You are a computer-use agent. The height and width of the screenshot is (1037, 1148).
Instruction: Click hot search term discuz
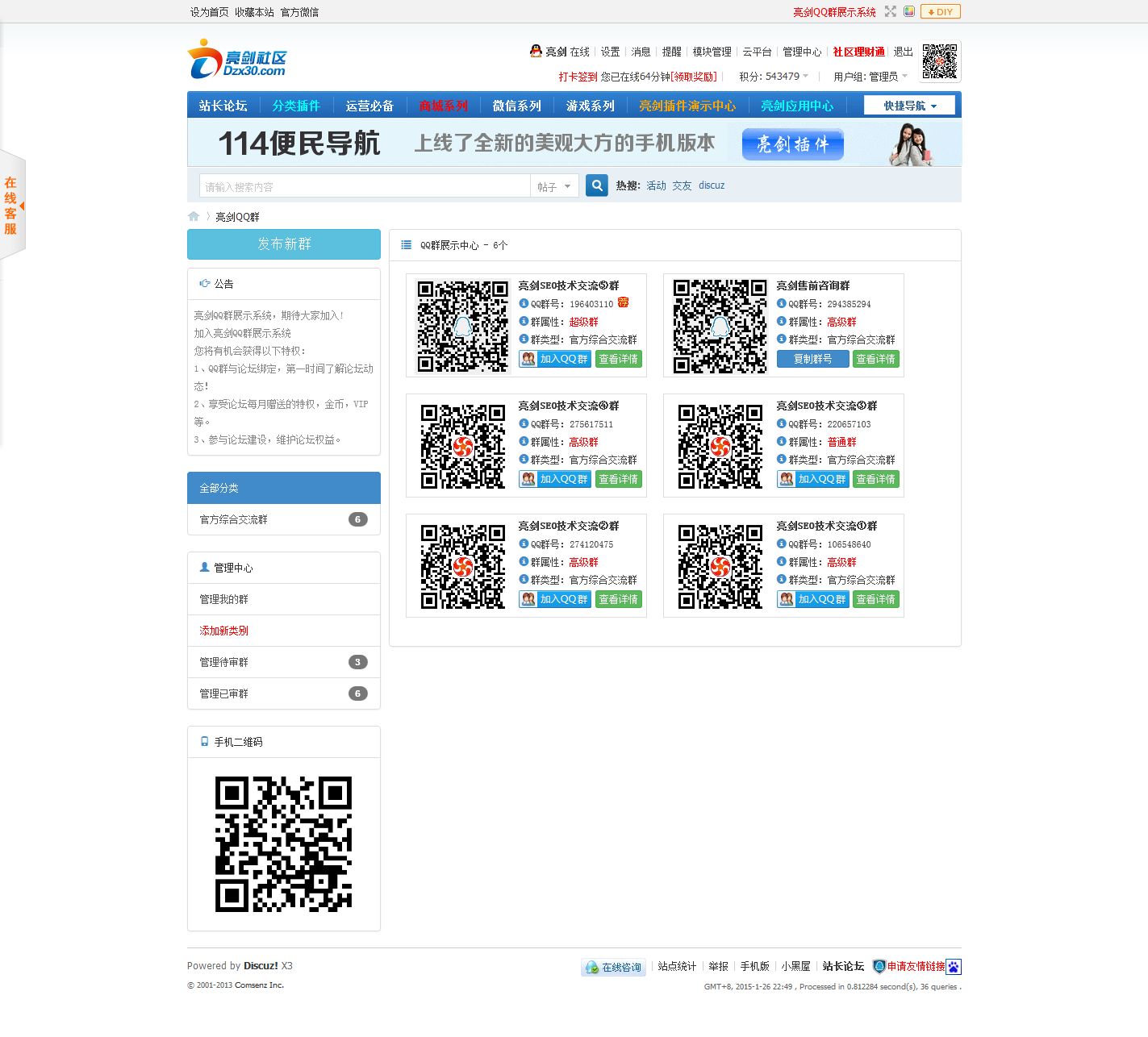pos(712,185)
